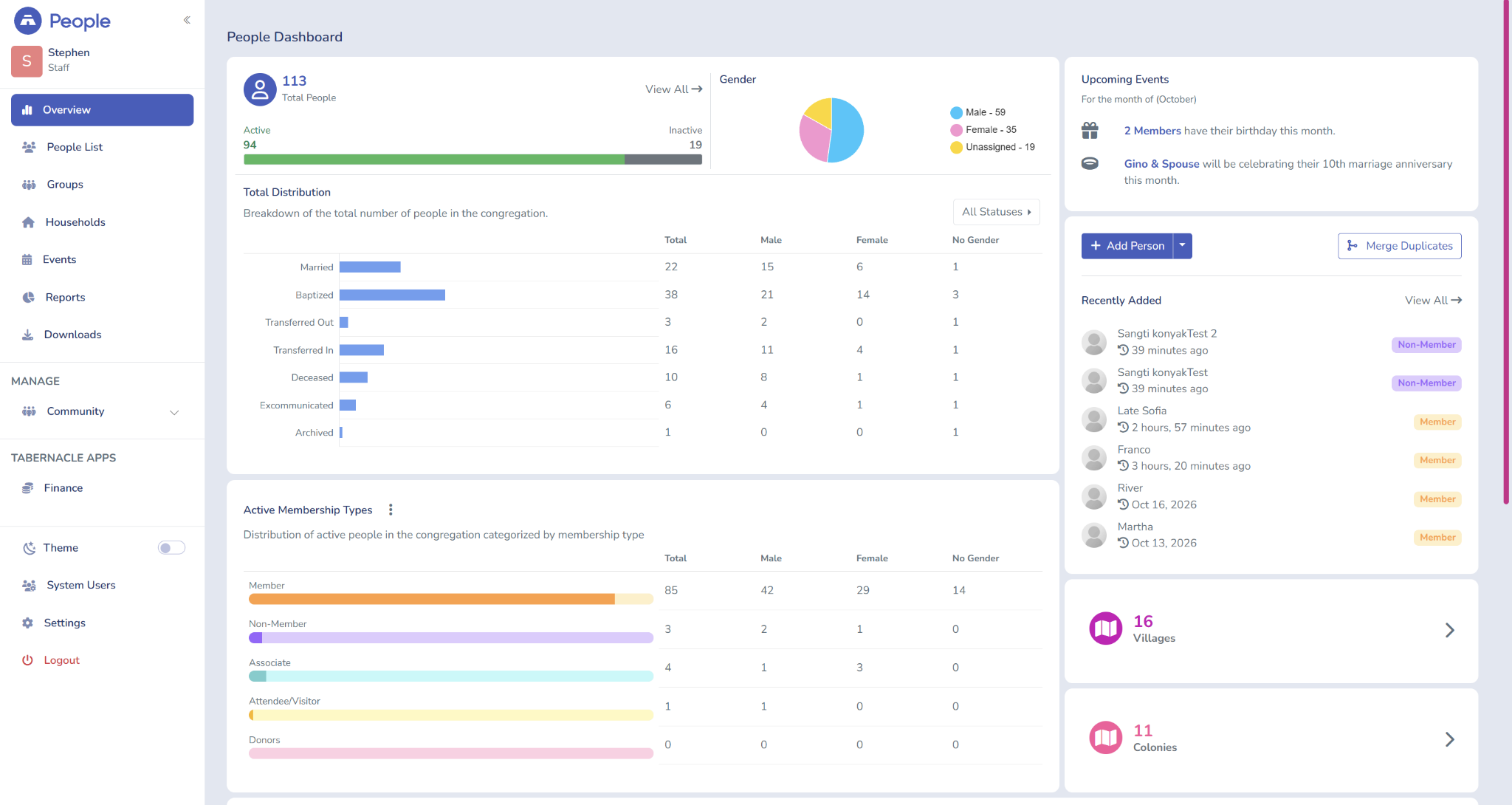
Task: Click the Households house icon
Action: (28, 222)
